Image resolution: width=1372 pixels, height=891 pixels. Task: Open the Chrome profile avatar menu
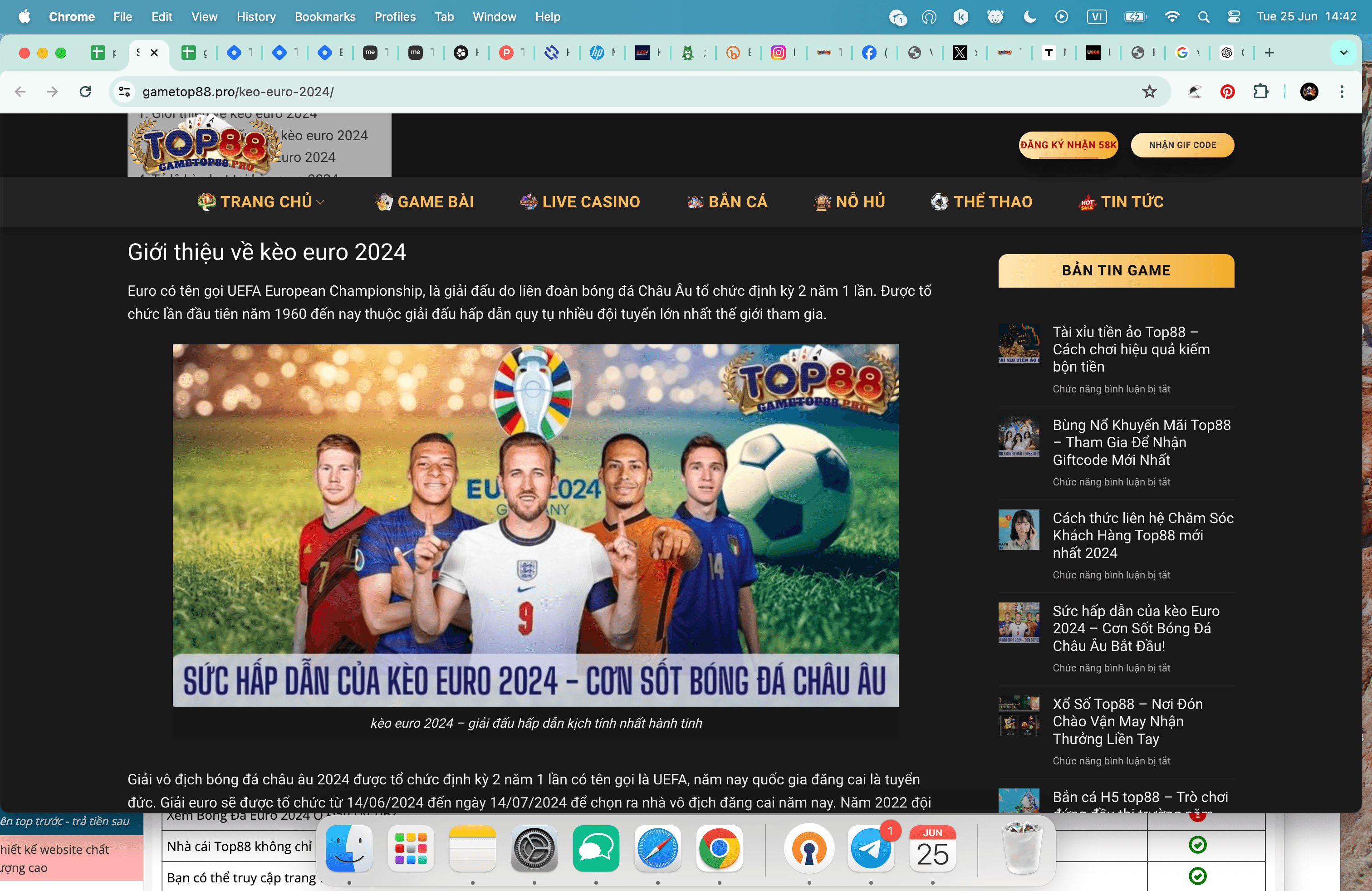(x=1309, y=92)
